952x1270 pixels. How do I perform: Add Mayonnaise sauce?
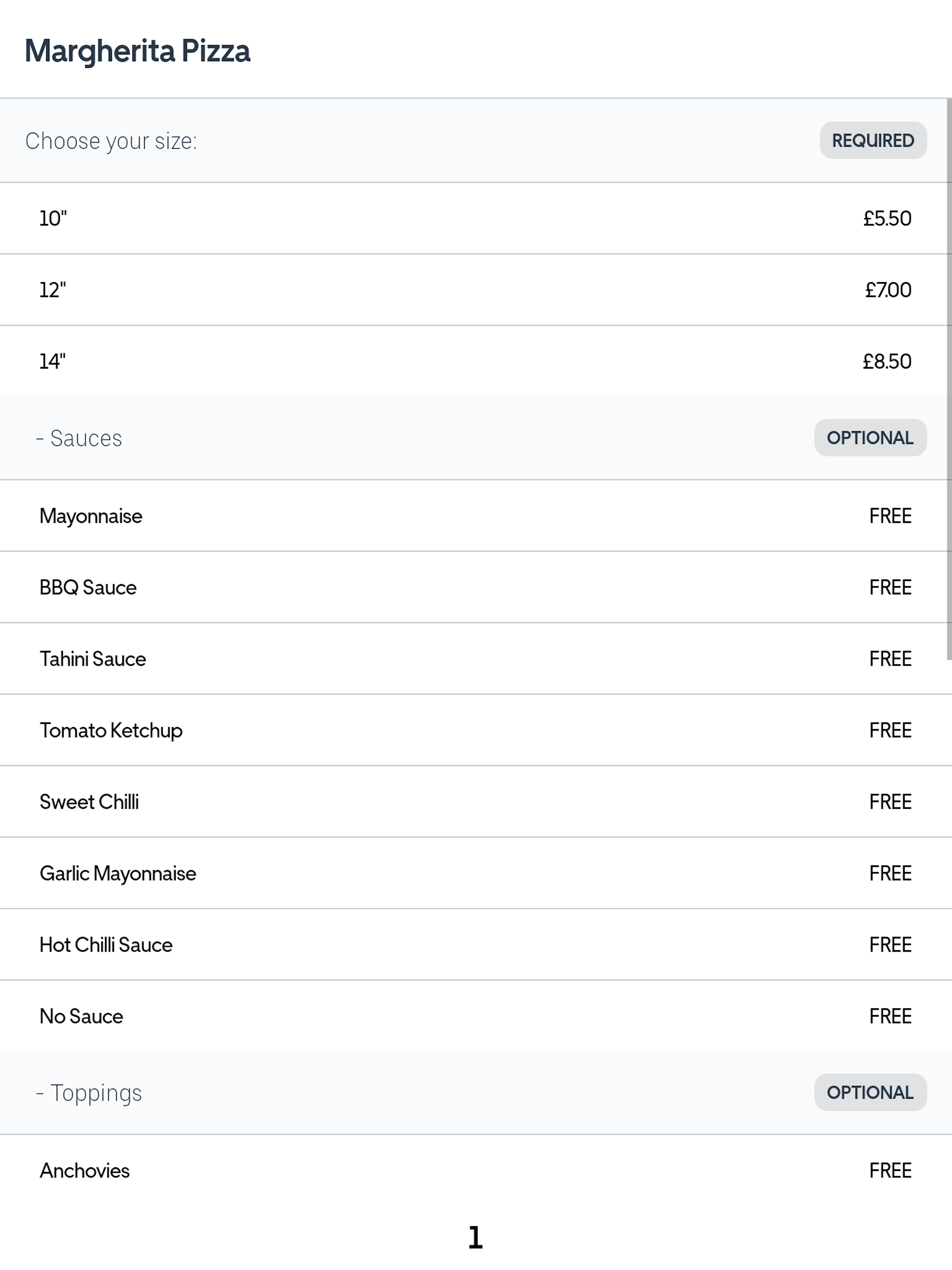(476, 516)
